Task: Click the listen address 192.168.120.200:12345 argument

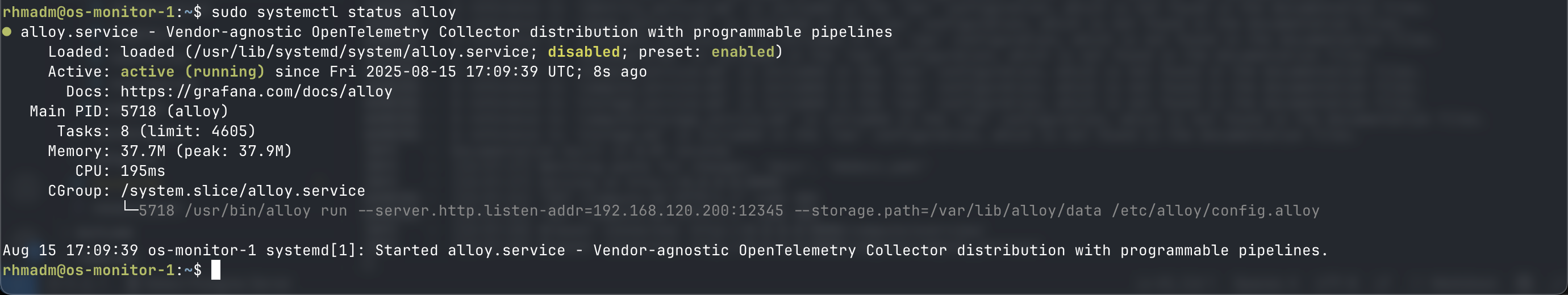Action: pos(688,211)
